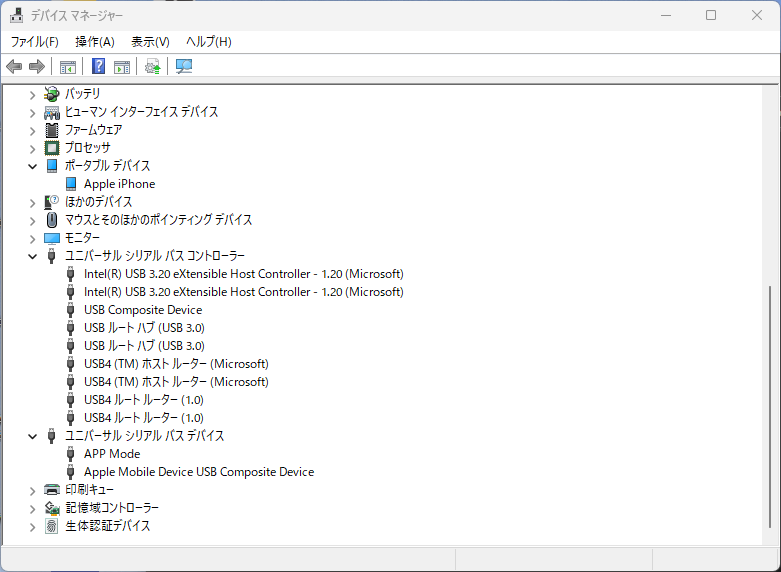Expand the ヒューマン インターフェイス デバイス category

coord(32,113)
